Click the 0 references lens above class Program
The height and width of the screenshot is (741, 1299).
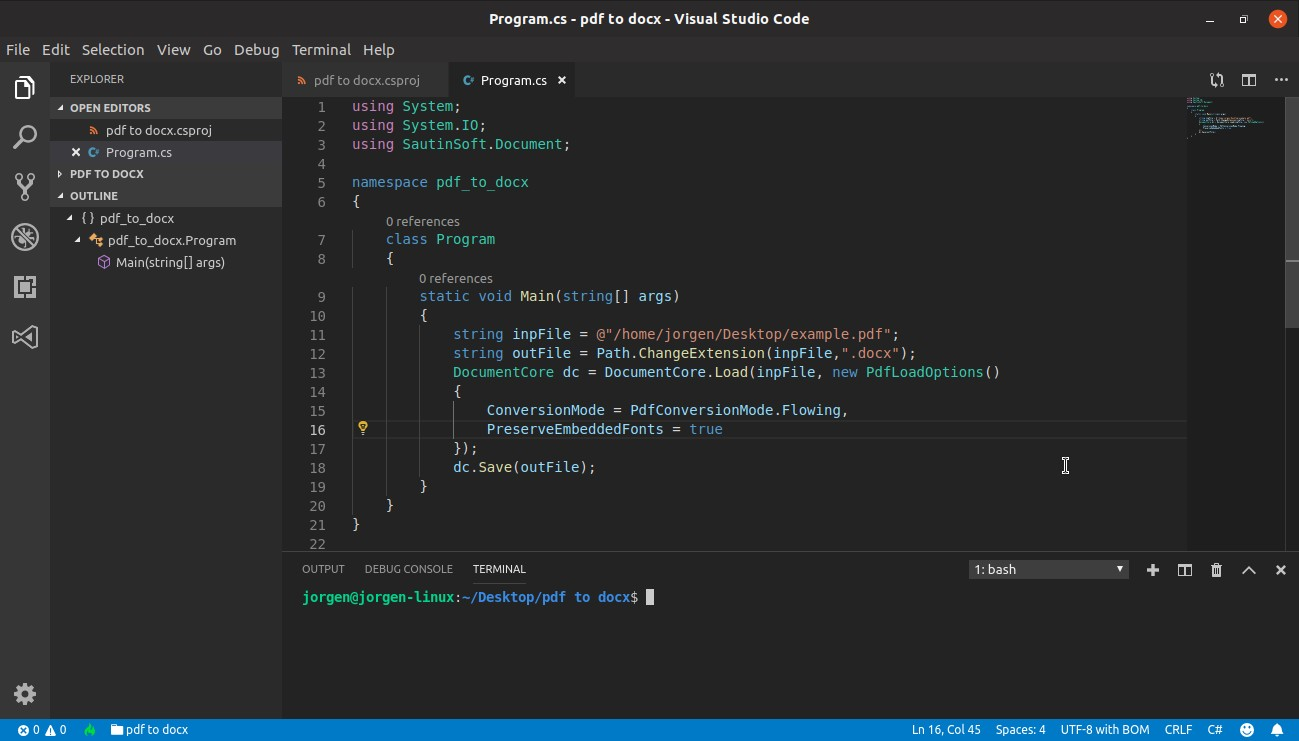[x=423, y=222]
